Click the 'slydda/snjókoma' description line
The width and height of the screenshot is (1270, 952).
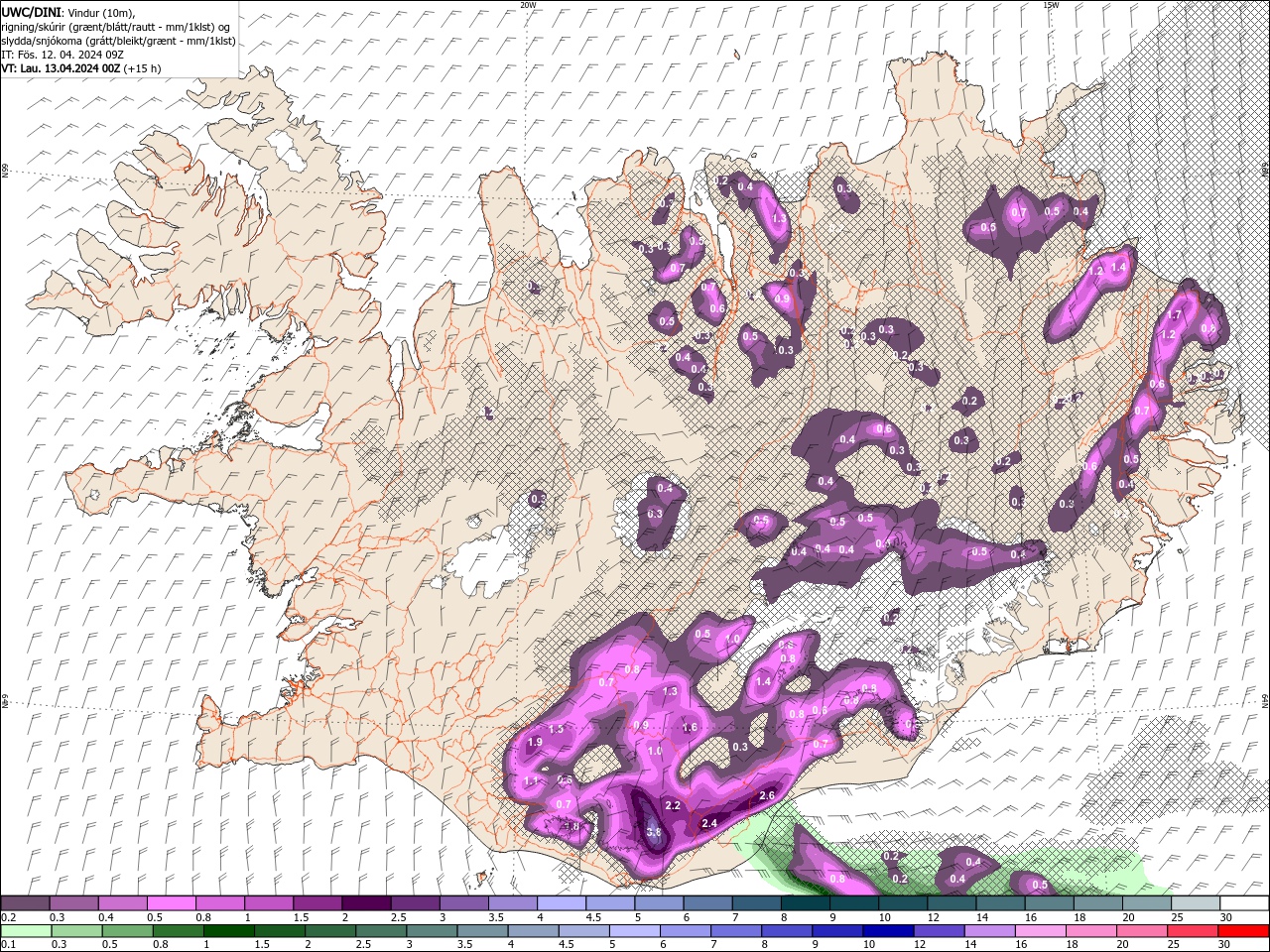tap(118, 41)
